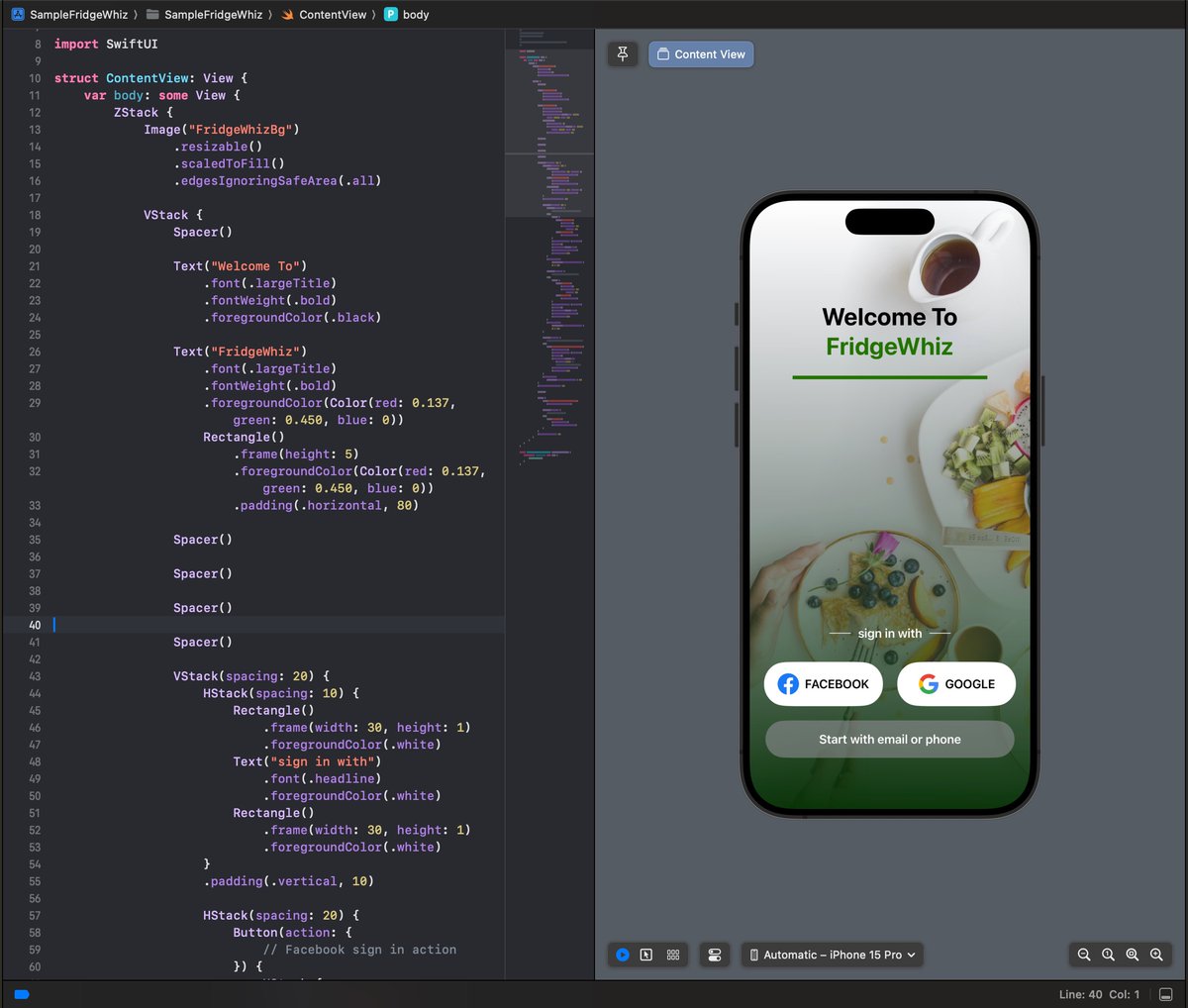The width and height of the screenshot is (1188, 1008).
Task: Click ".padding(.vertical, 10)" line
Action: (x=288, y=881)
